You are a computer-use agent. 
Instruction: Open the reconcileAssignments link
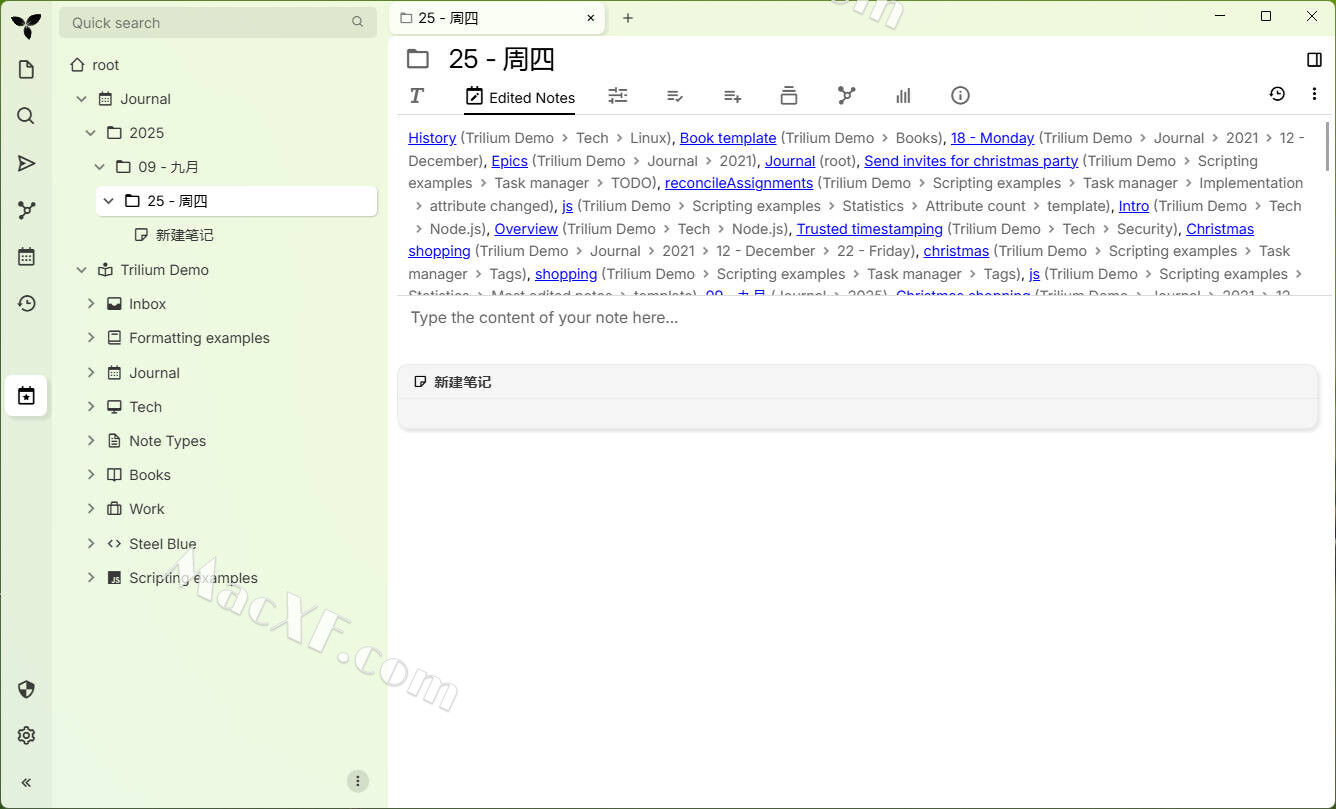pos(739,183)
